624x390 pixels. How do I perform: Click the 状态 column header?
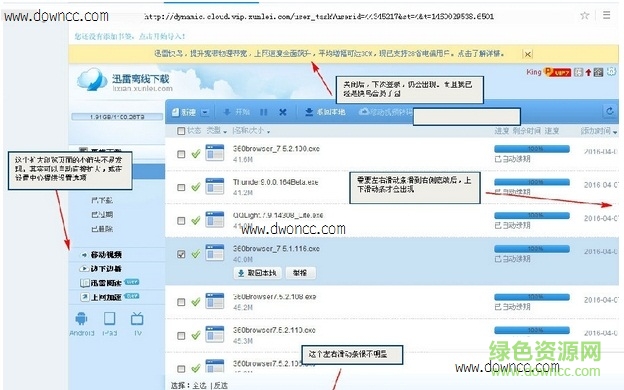[194, 131]
